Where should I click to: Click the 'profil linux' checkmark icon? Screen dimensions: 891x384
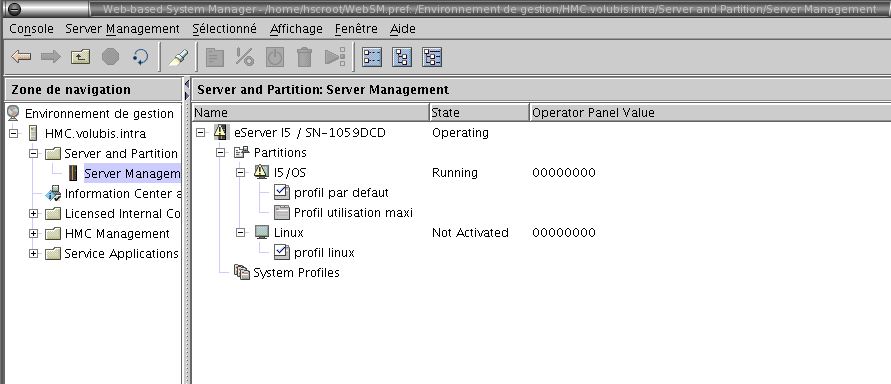(282, 252)
